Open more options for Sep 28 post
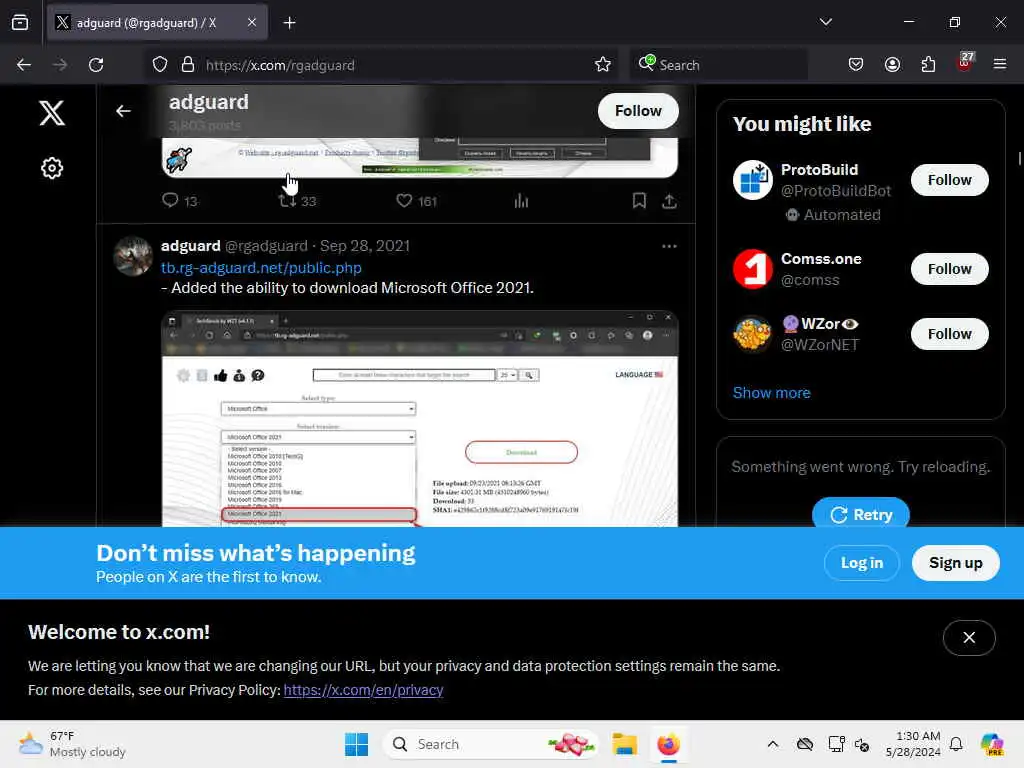1024x768 pixels. click(669, 246)
